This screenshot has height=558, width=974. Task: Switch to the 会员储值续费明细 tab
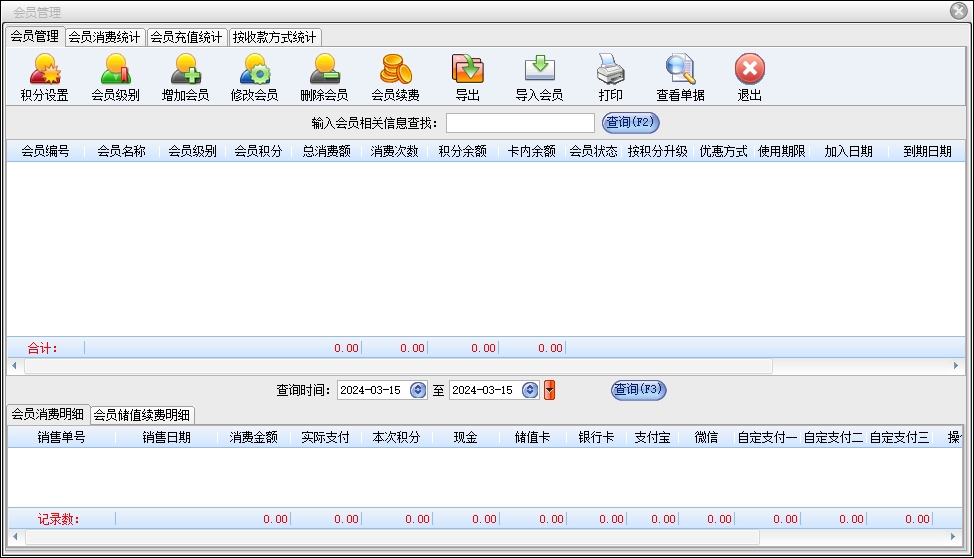143,415
